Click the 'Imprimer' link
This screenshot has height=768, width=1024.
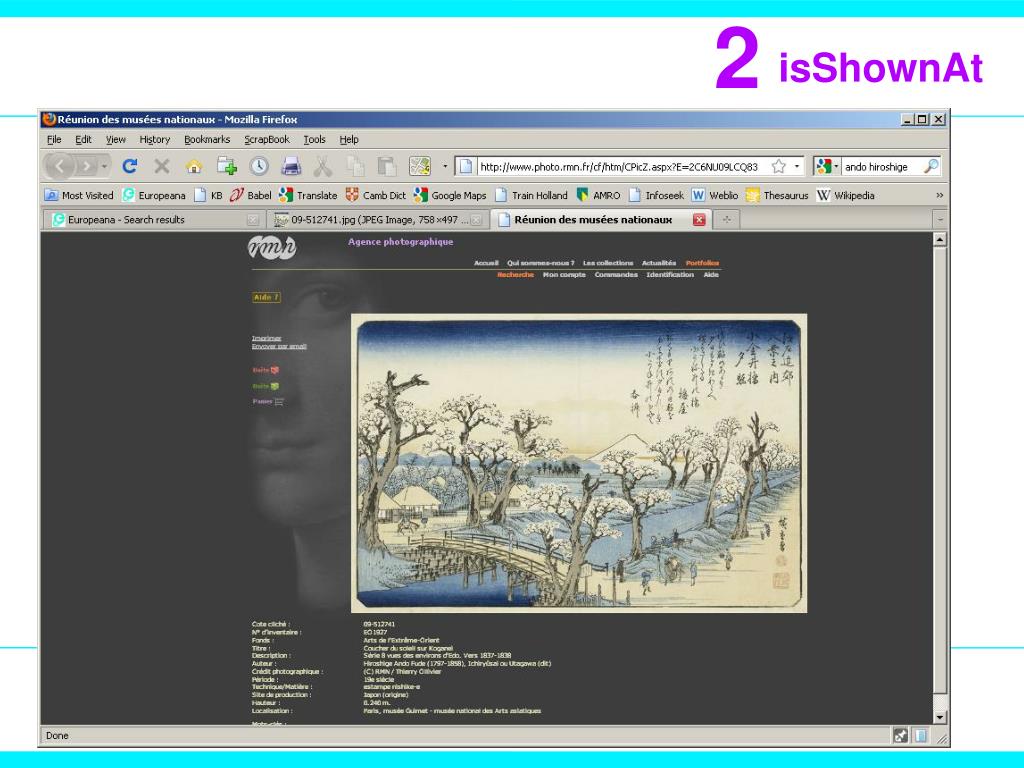click(x=266, y=338)
